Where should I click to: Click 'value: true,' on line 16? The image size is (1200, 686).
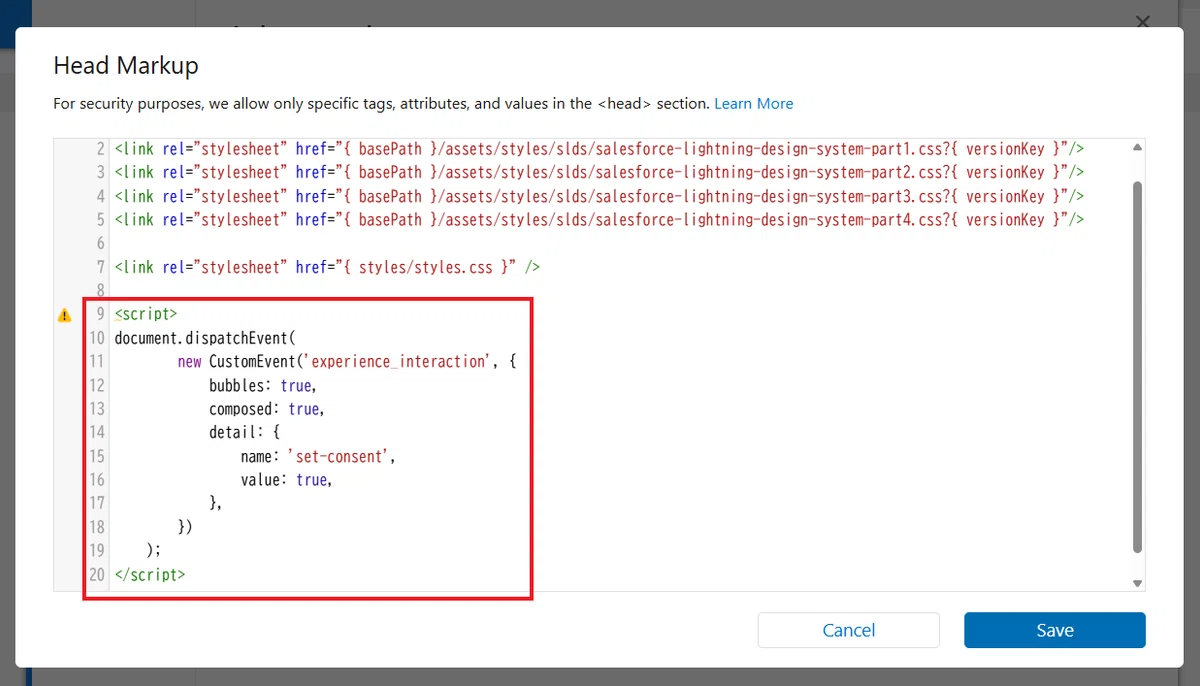[x=286, y=480]
